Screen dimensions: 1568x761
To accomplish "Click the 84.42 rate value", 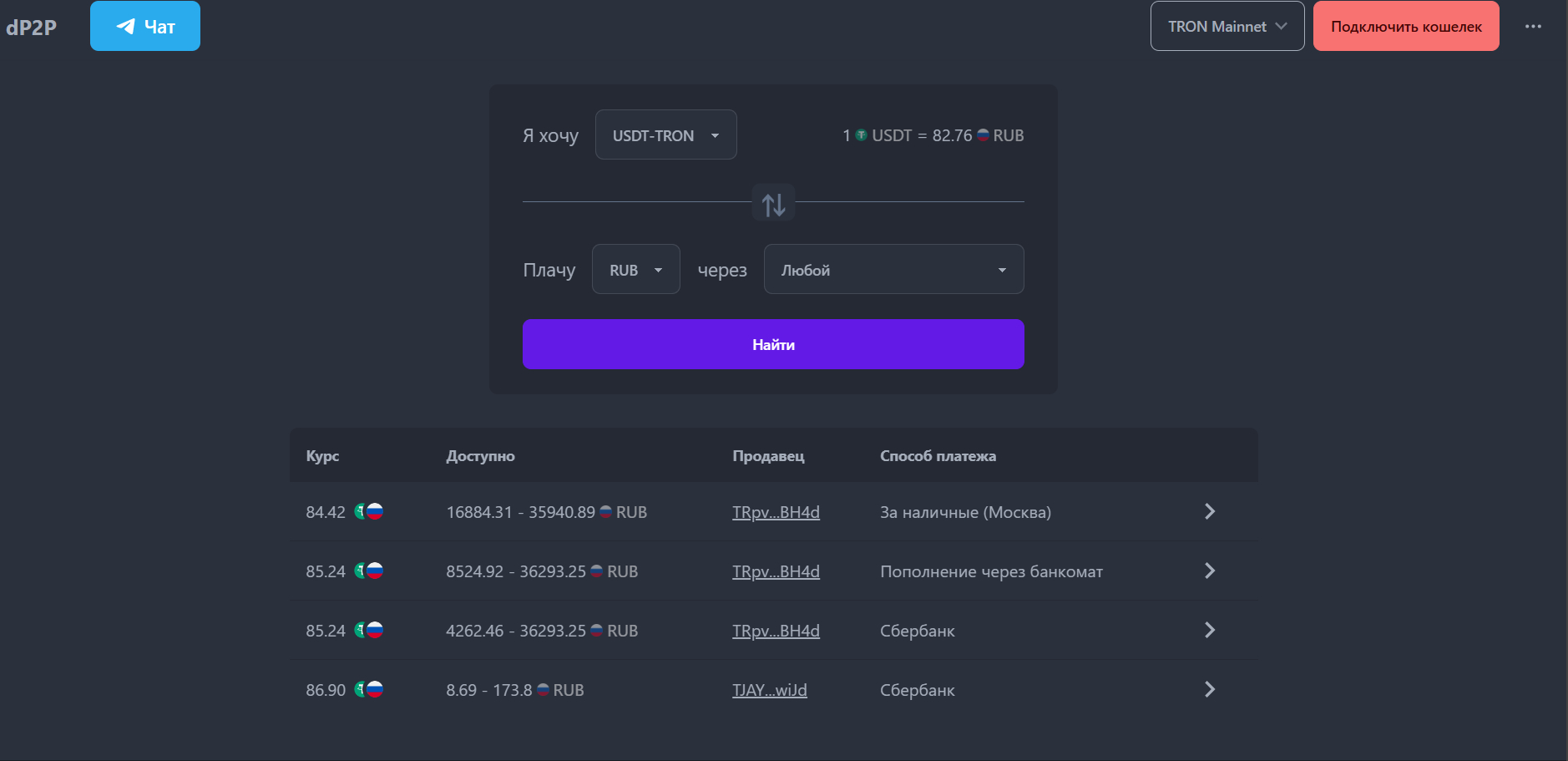I will click(326, 512).
